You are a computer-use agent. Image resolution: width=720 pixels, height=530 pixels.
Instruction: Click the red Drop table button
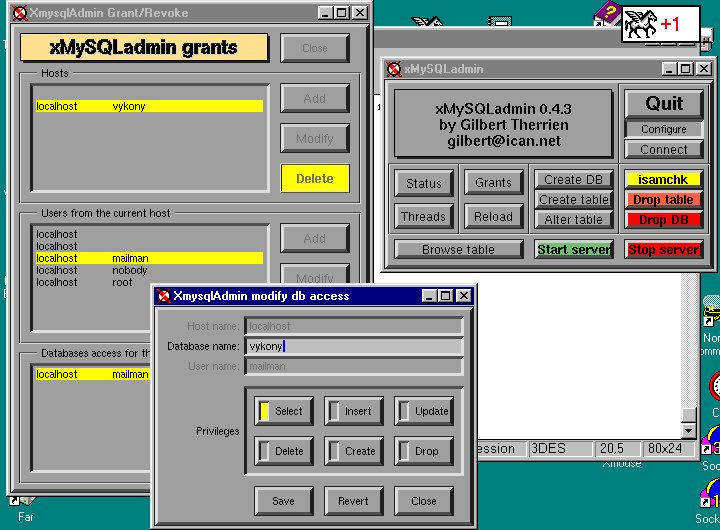pos(664,199)
